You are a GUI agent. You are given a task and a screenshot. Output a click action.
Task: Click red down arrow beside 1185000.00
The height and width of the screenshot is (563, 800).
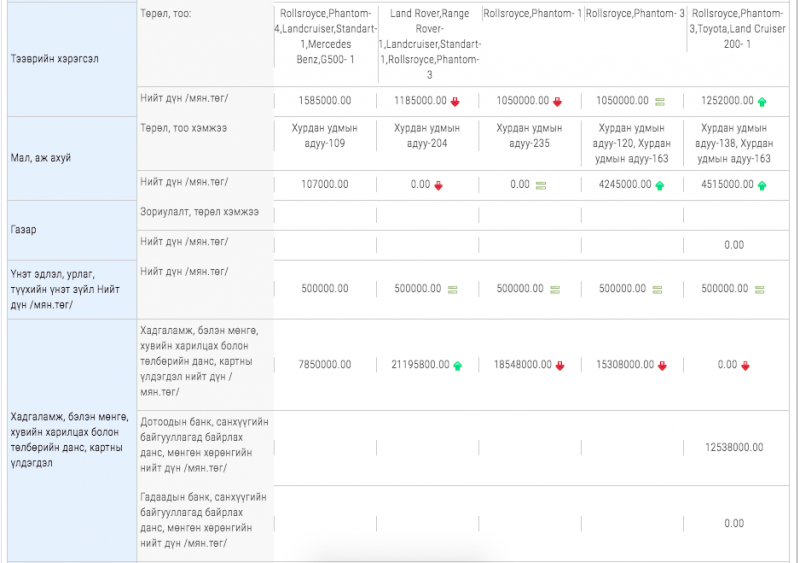click(x=455, y=101)
